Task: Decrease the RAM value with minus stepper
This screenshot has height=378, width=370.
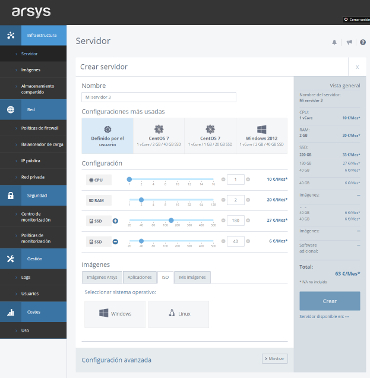Action: pyautogui.click(x=223, y=200)
